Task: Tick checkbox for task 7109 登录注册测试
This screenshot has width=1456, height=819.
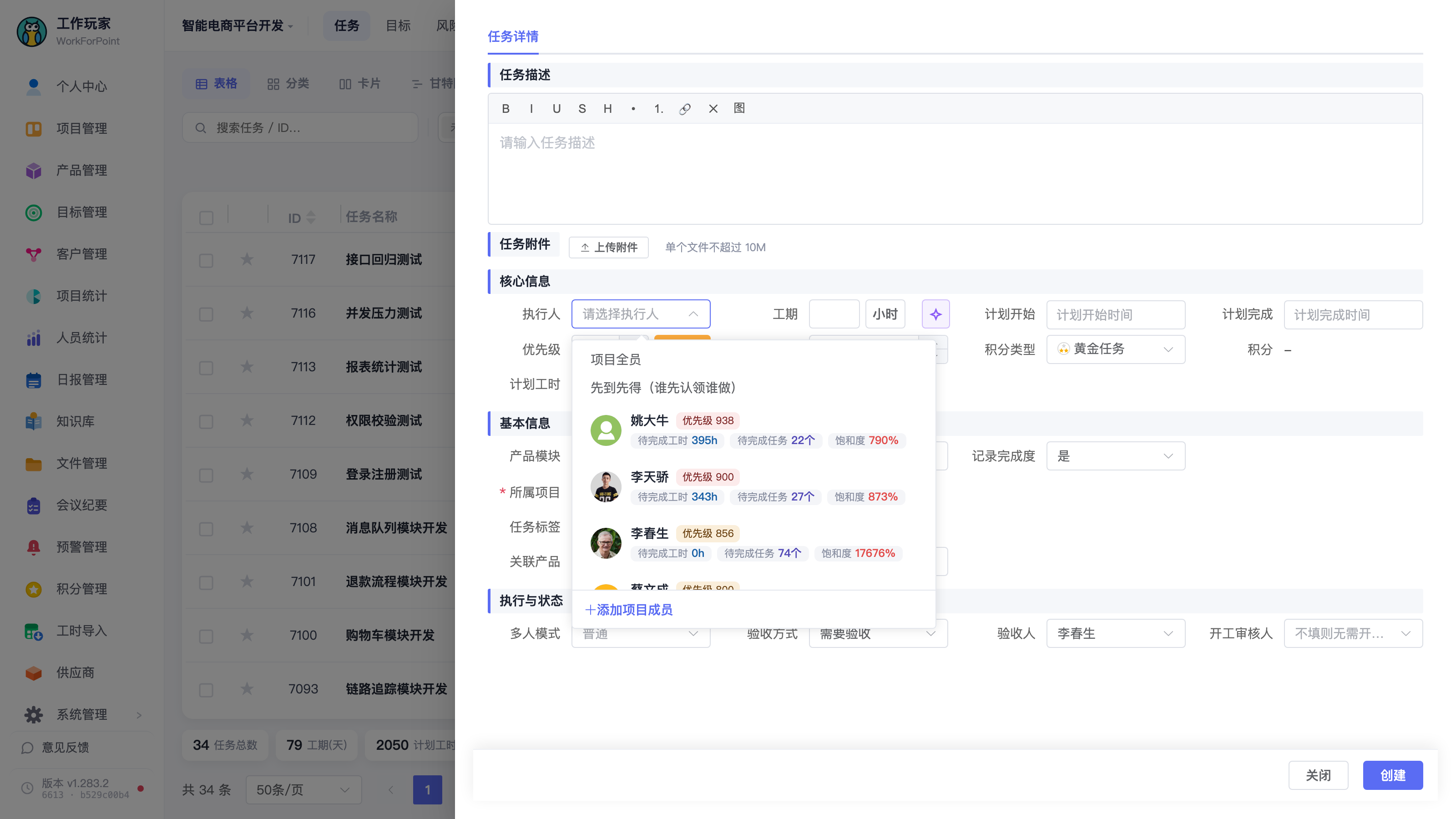Action: click(206, 475)
